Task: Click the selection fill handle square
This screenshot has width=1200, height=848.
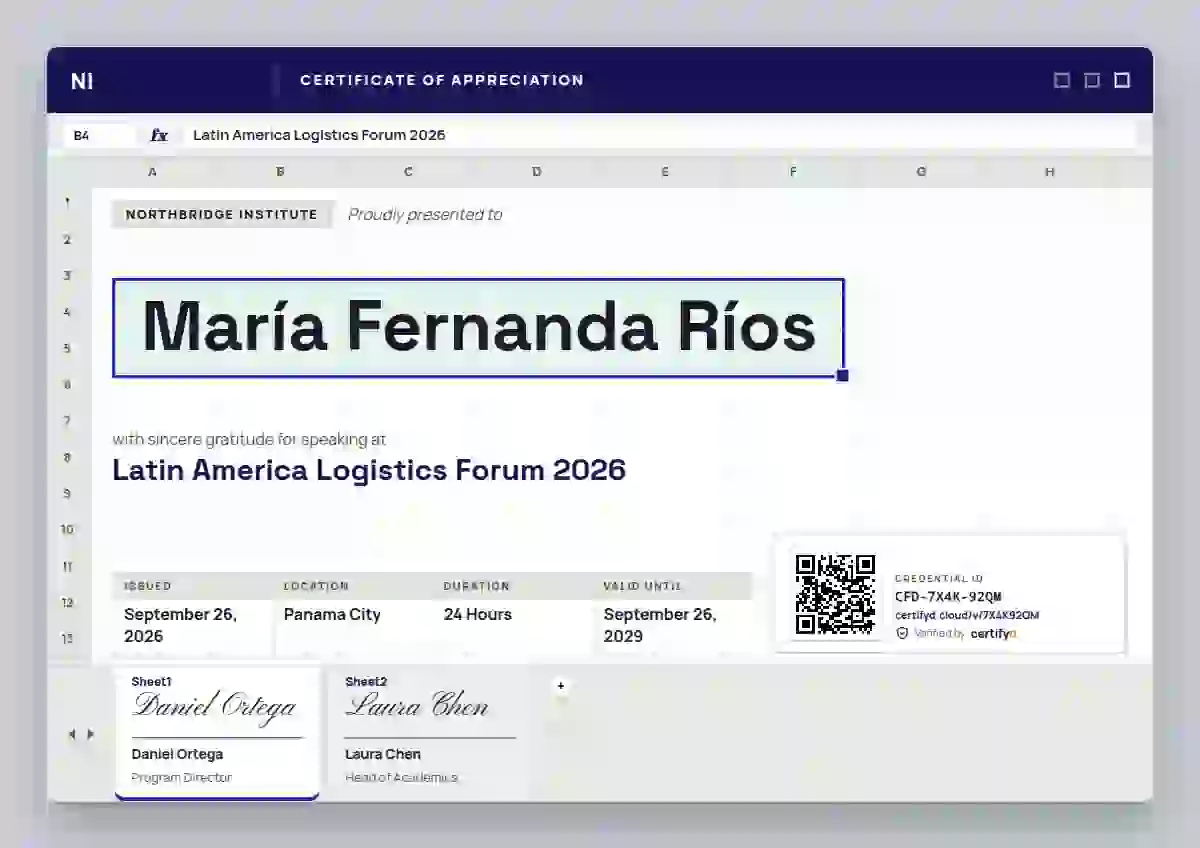Action: click(842, 375)
